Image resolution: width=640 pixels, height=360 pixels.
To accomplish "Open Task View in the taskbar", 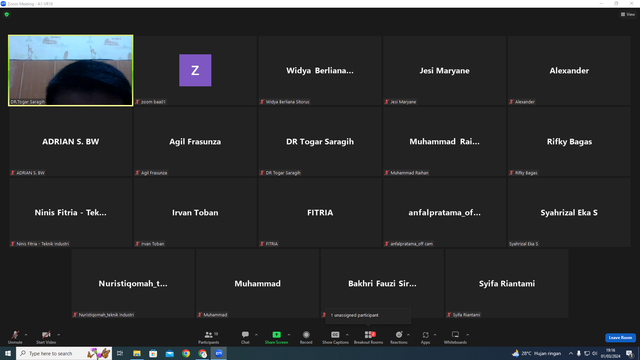I will (120, 353).
